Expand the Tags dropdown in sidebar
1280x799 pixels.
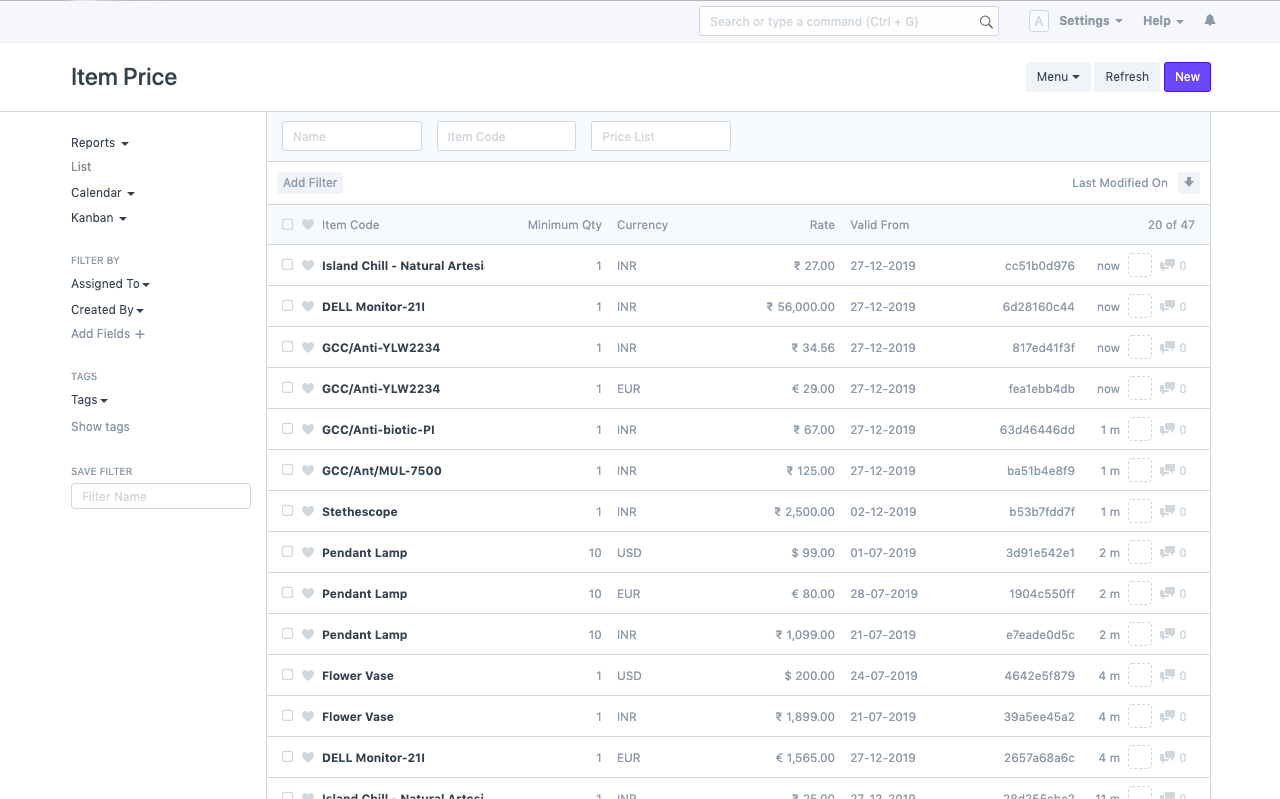[89, 400]
